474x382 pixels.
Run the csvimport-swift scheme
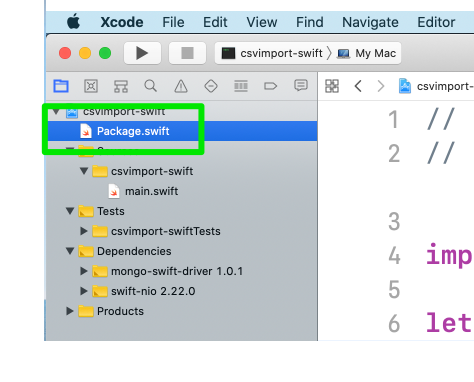(x=142, y=53)
